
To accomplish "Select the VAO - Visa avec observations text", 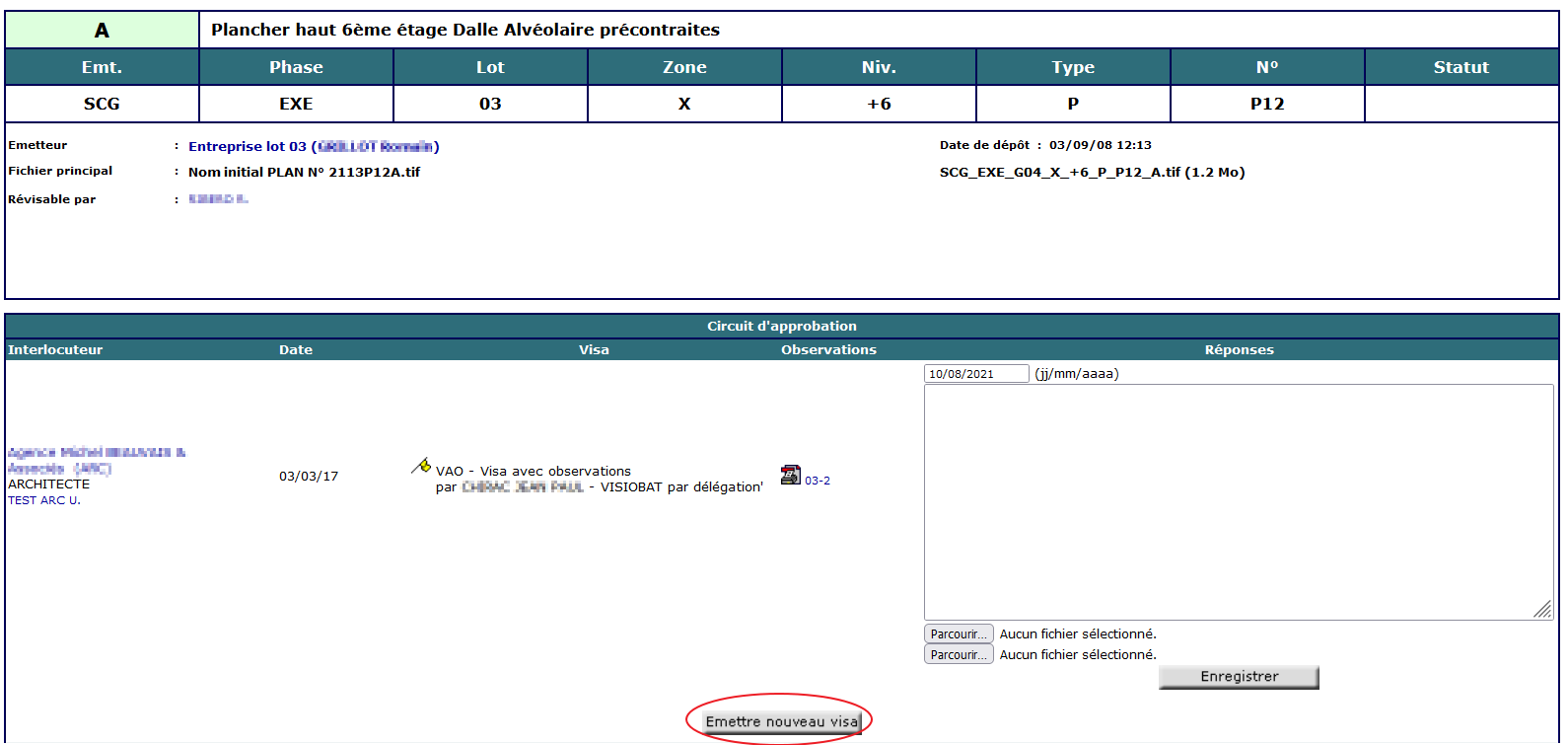I will point(534,471).
